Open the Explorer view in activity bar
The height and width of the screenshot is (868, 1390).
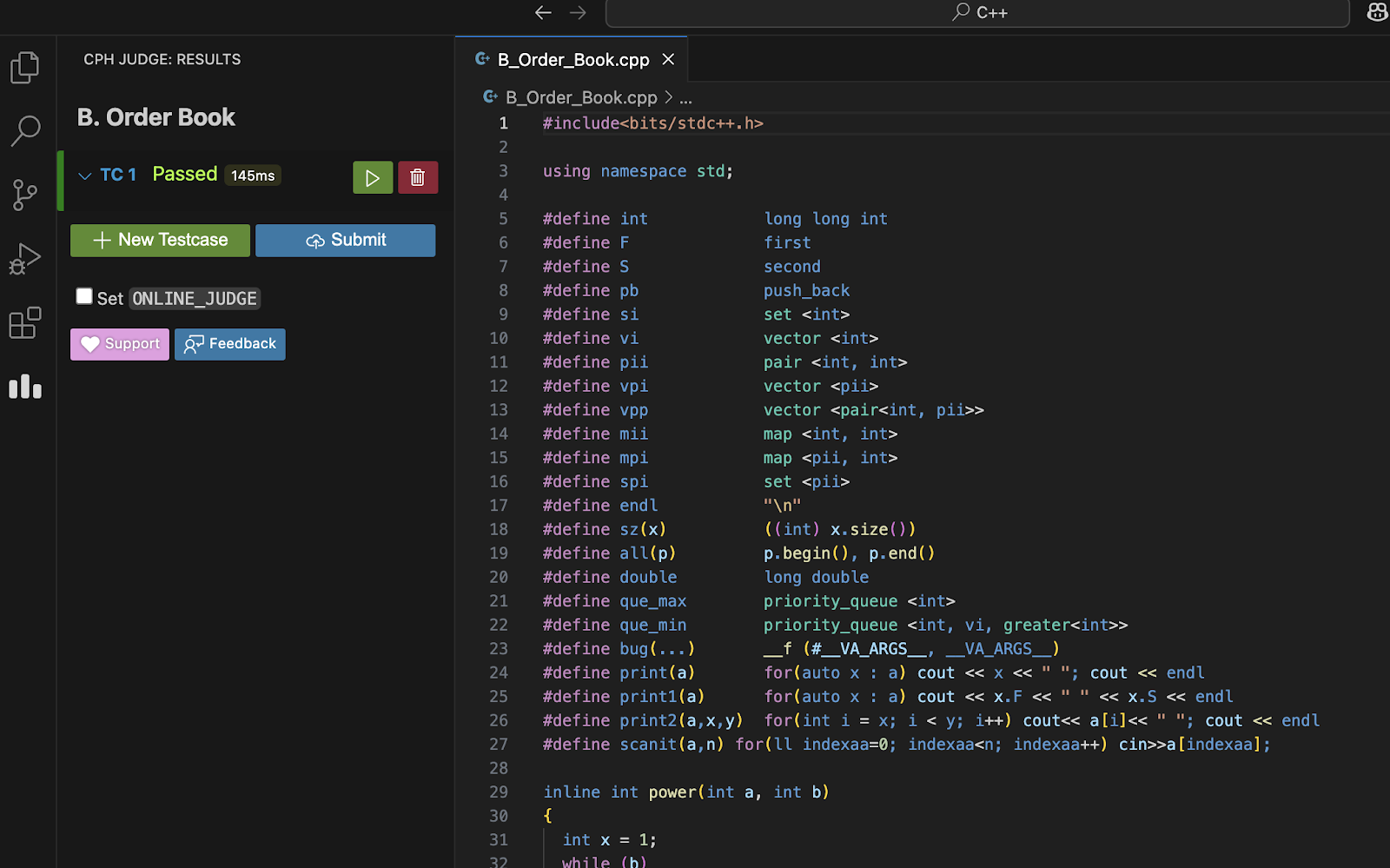tap(25, 68)
